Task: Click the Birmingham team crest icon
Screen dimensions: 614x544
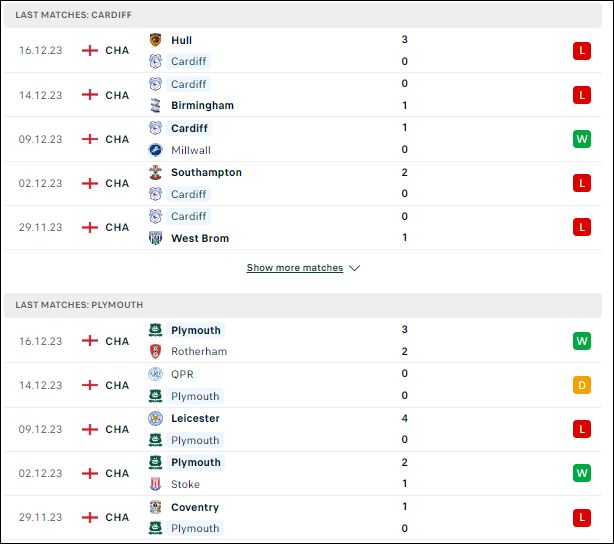Action: coord(155,105)
